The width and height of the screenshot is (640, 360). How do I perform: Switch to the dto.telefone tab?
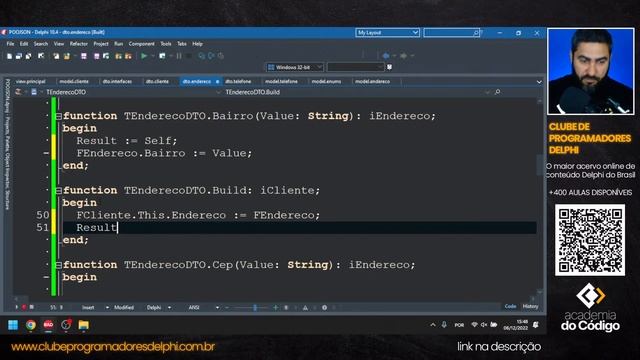coord(238,82)
